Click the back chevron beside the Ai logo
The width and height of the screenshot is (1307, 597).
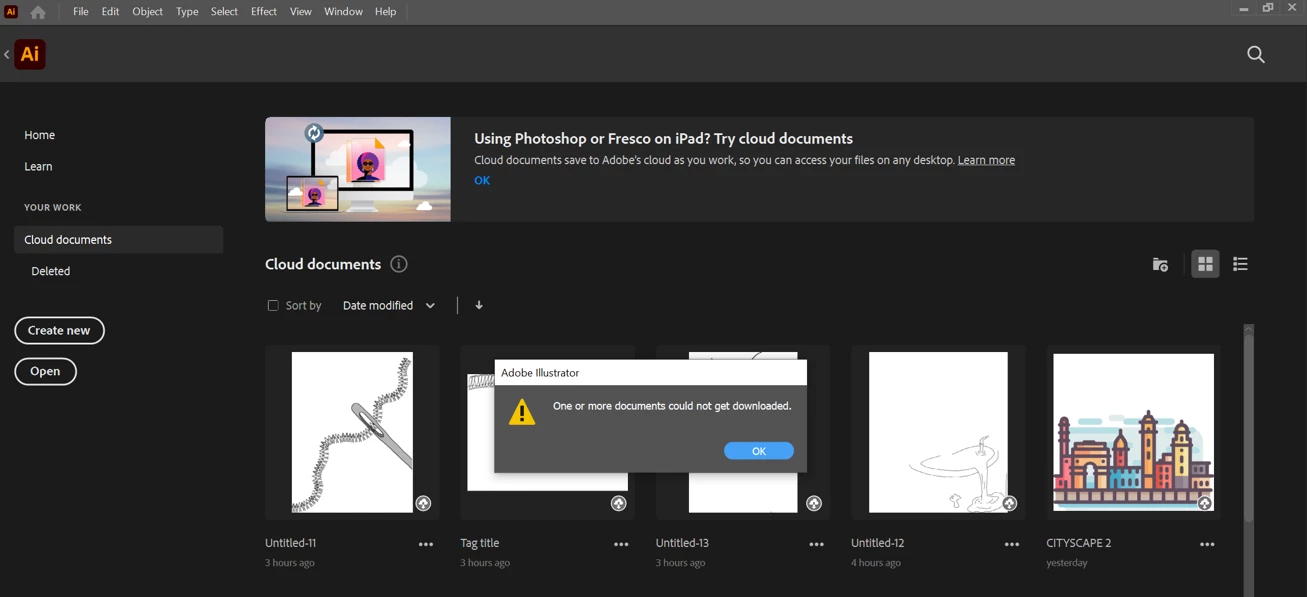click(7, 55)
